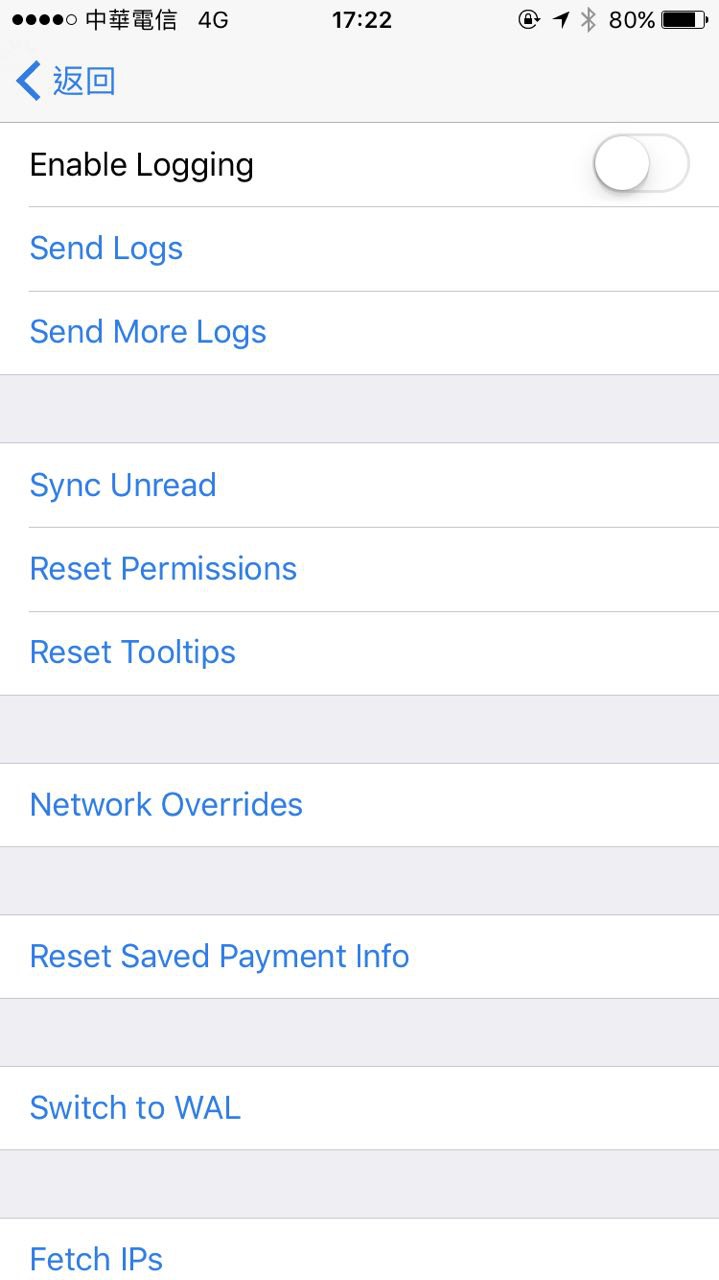
Task: Tap the Enable Logging label text
Action: coord(141,165)
